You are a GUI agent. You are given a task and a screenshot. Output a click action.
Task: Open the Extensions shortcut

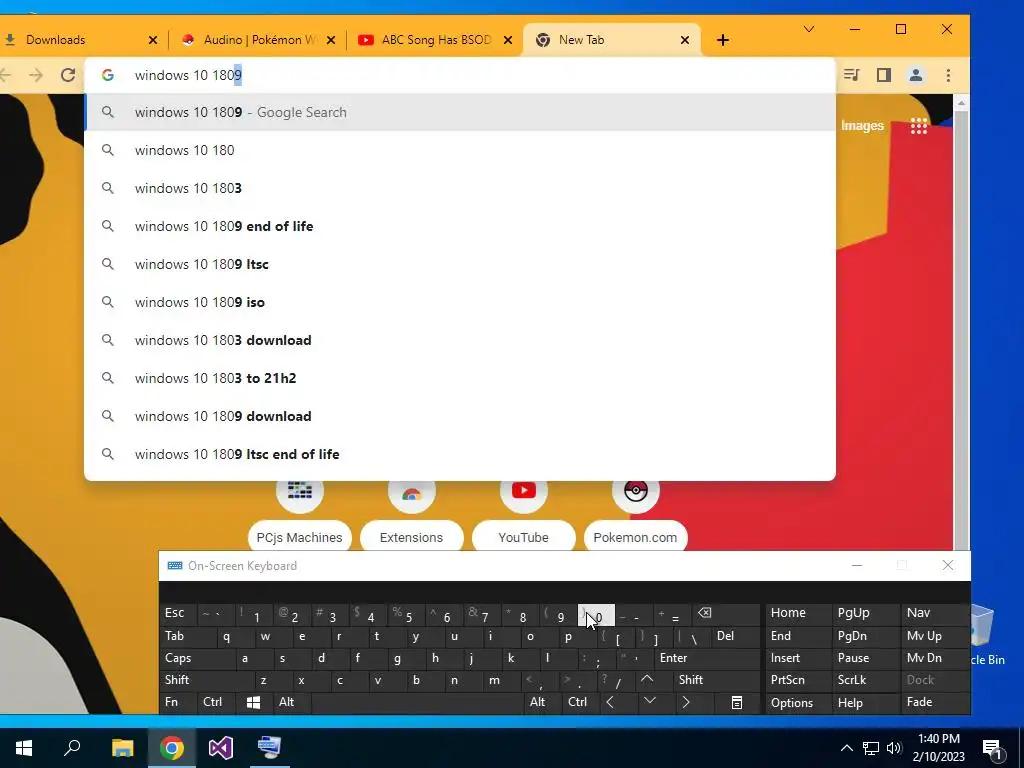click(x=411, y=537)
